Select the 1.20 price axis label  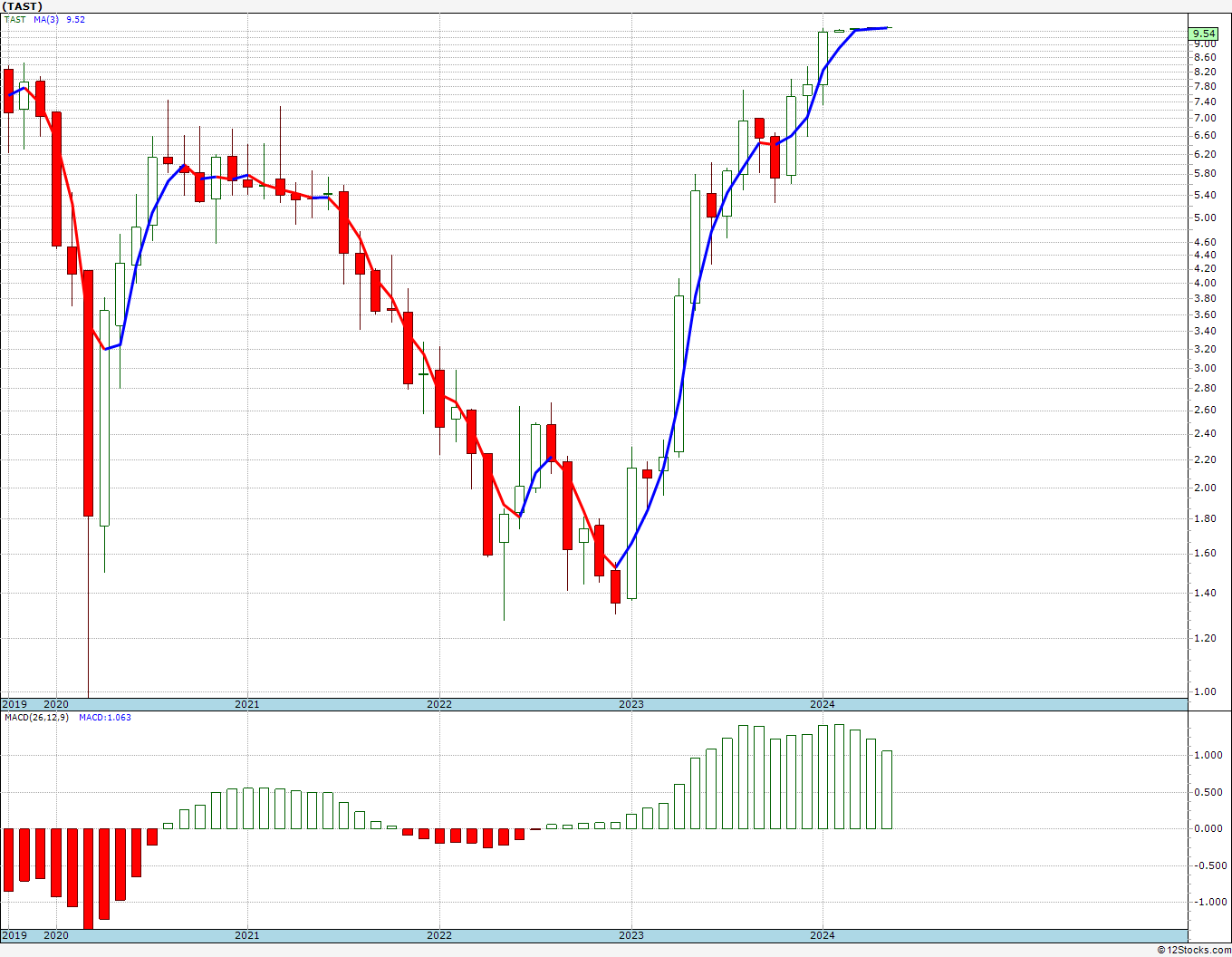[x=1204, y=638]
